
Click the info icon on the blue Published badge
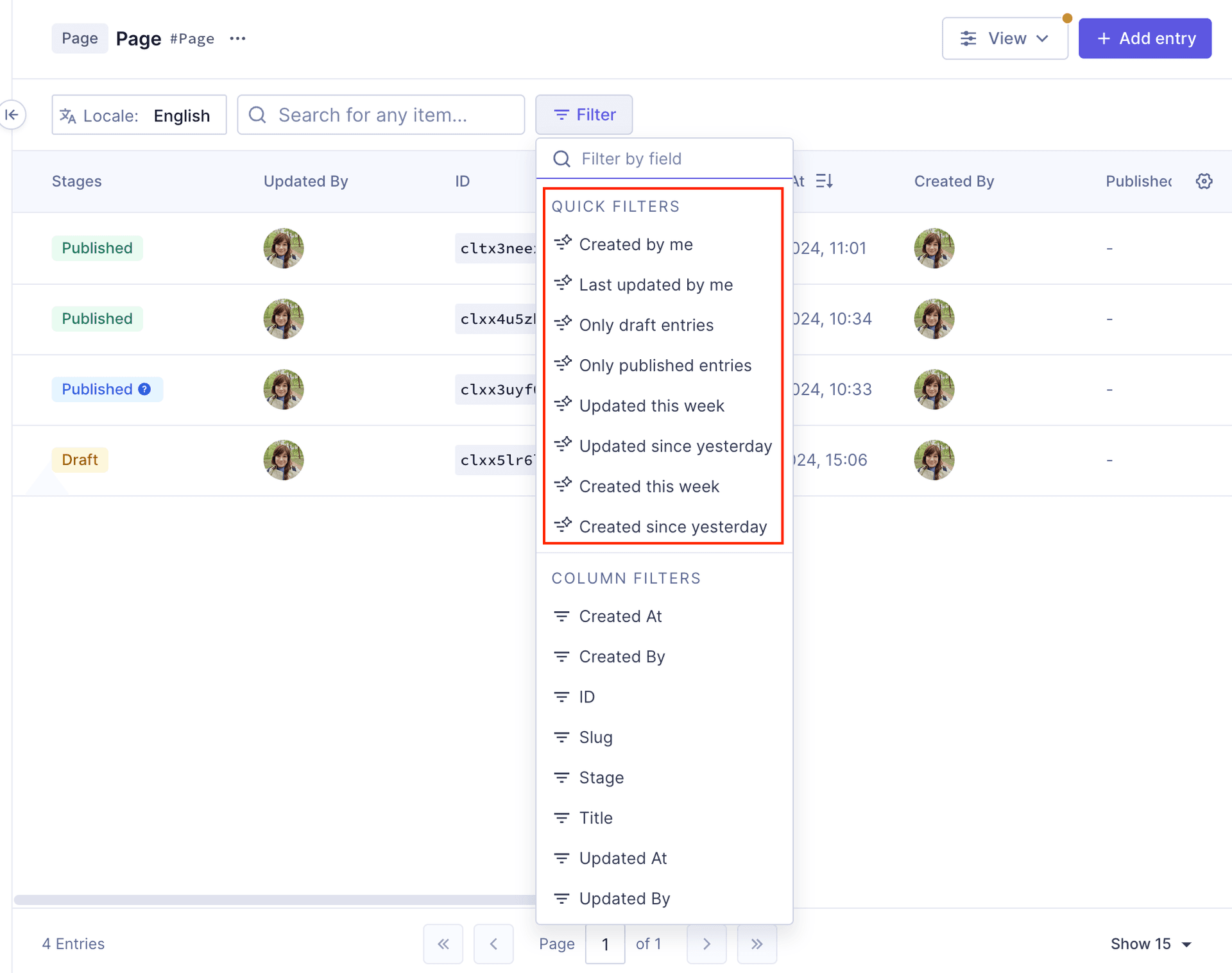coord(144,389)
